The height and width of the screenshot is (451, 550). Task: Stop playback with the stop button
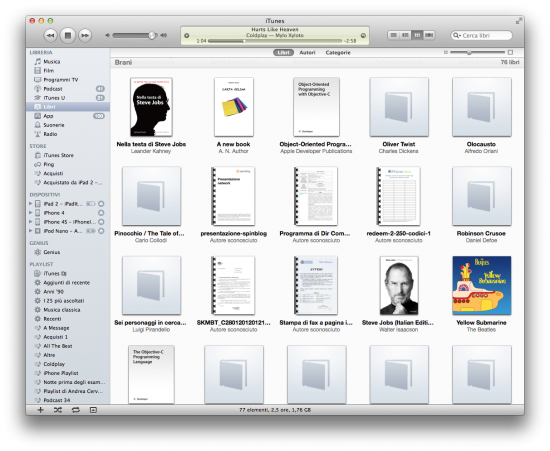[68, 35]
